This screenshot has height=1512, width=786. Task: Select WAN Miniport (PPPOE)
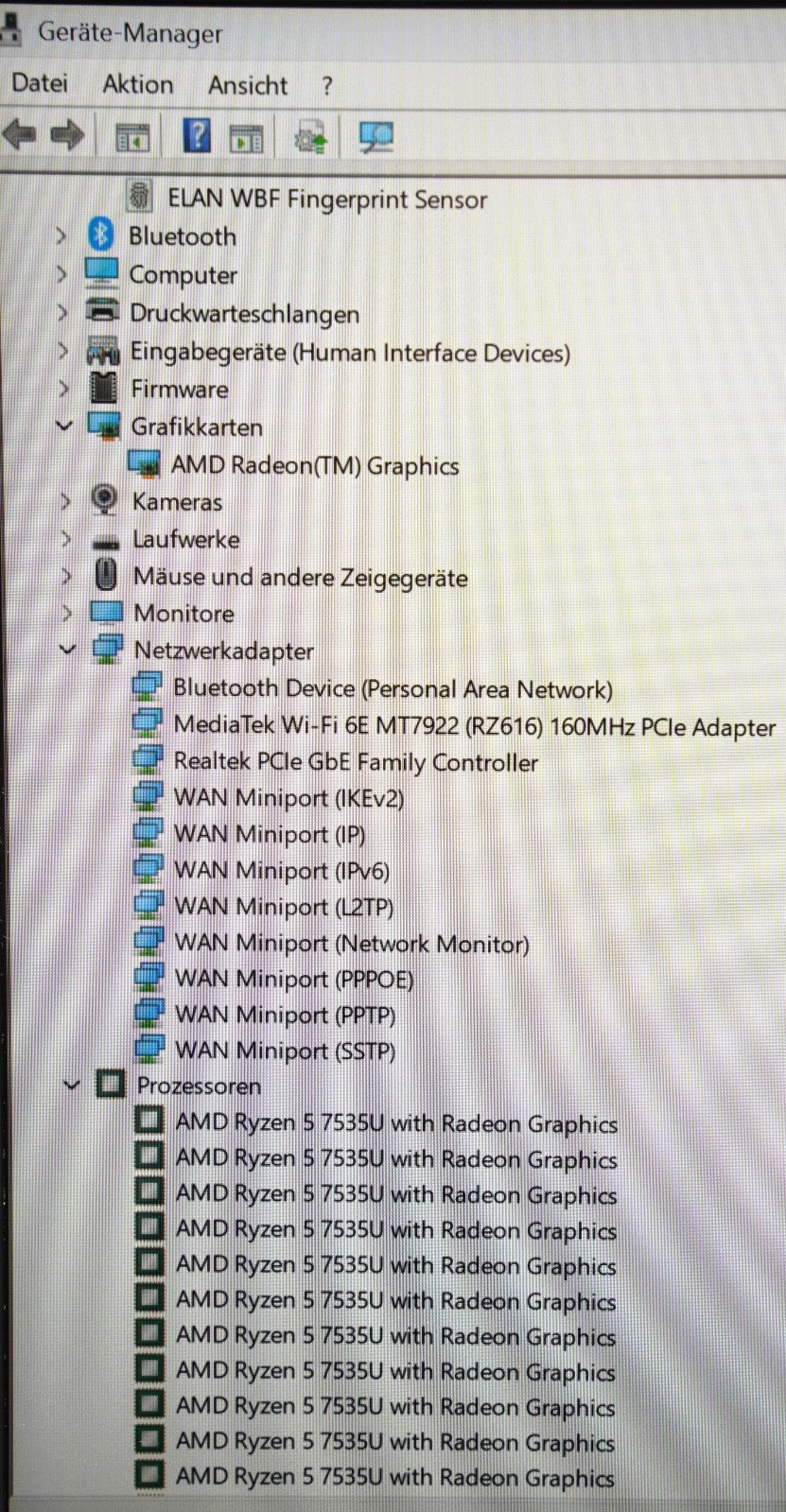click(x=295, y=979)
